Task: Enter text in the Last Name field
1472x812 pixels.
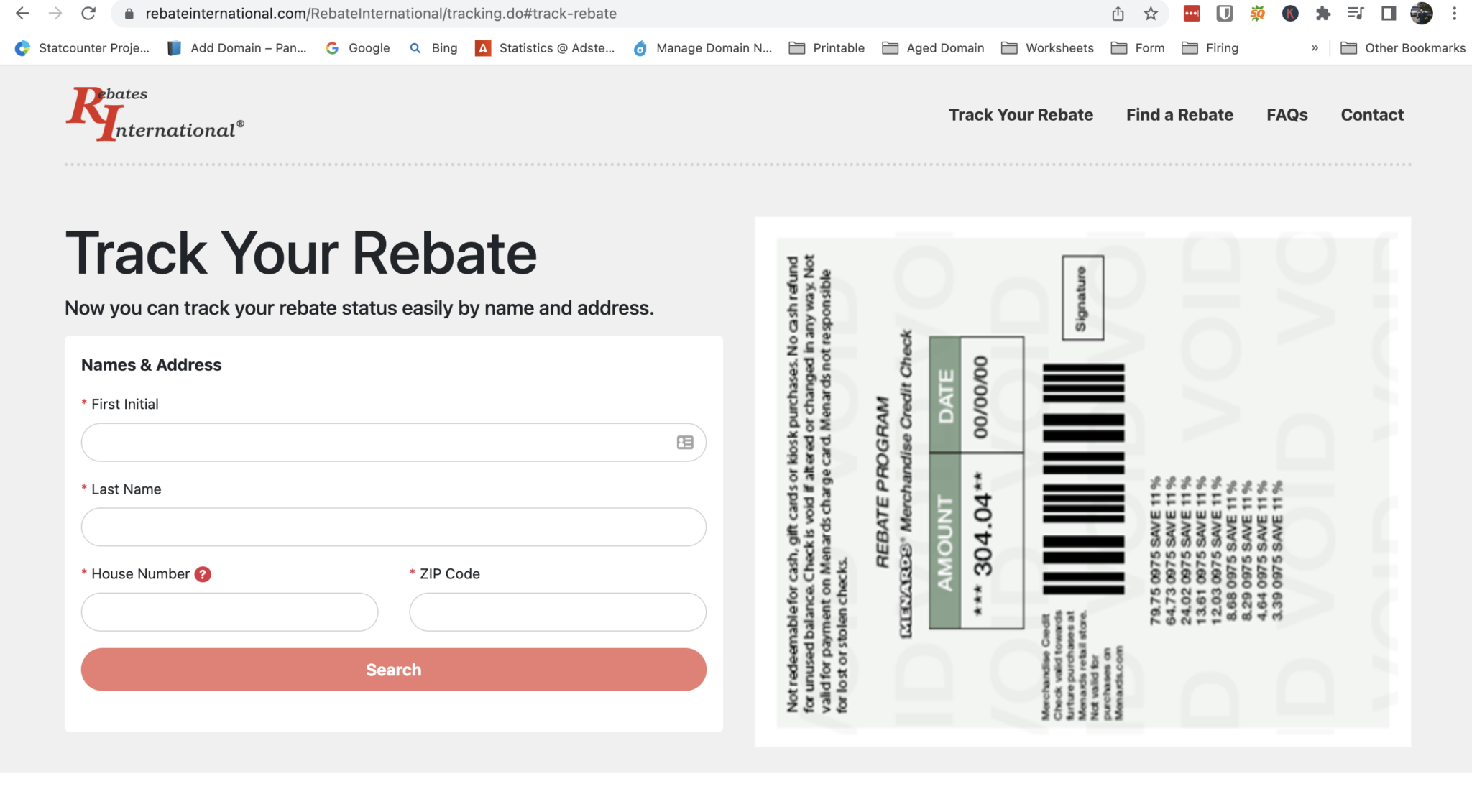Action: (393, 527)
